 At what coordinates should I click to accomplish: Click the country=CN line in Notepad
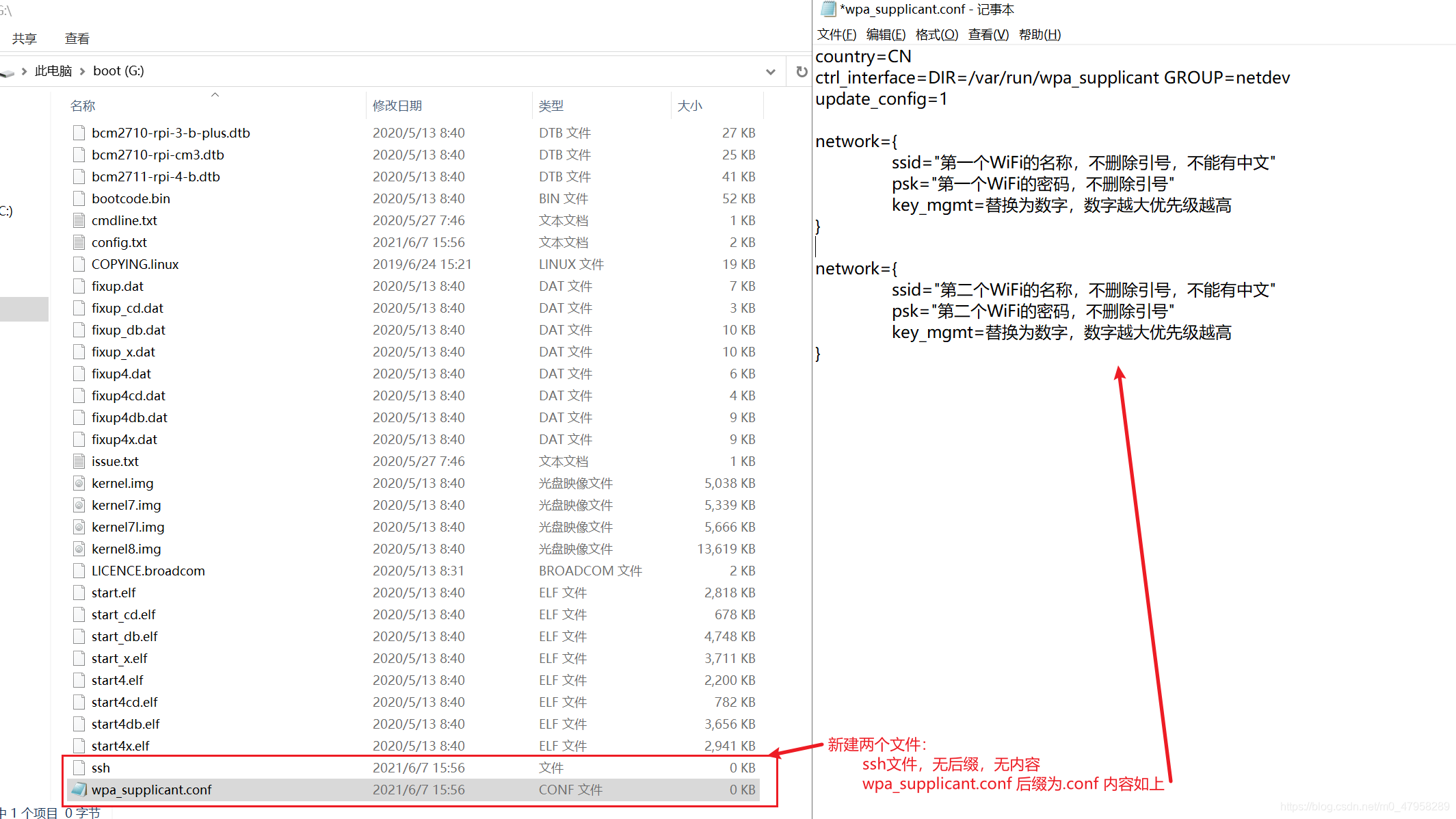coord(863,57)
